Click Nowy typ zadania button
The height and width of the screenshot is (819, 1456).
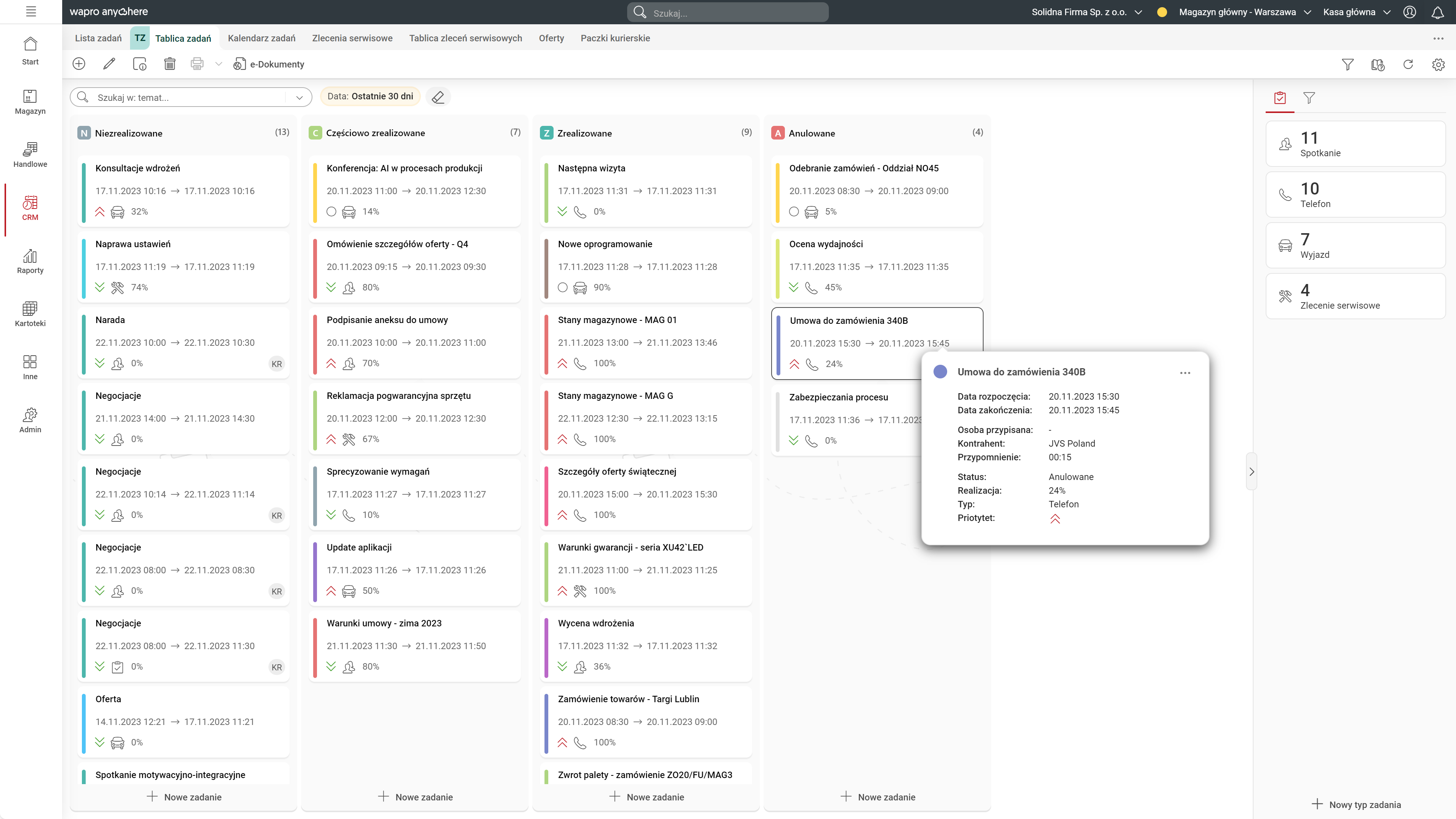click(1356, 804)
